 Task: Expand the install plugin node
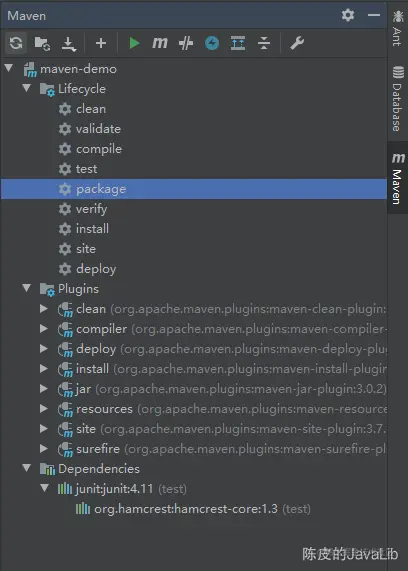44,369
